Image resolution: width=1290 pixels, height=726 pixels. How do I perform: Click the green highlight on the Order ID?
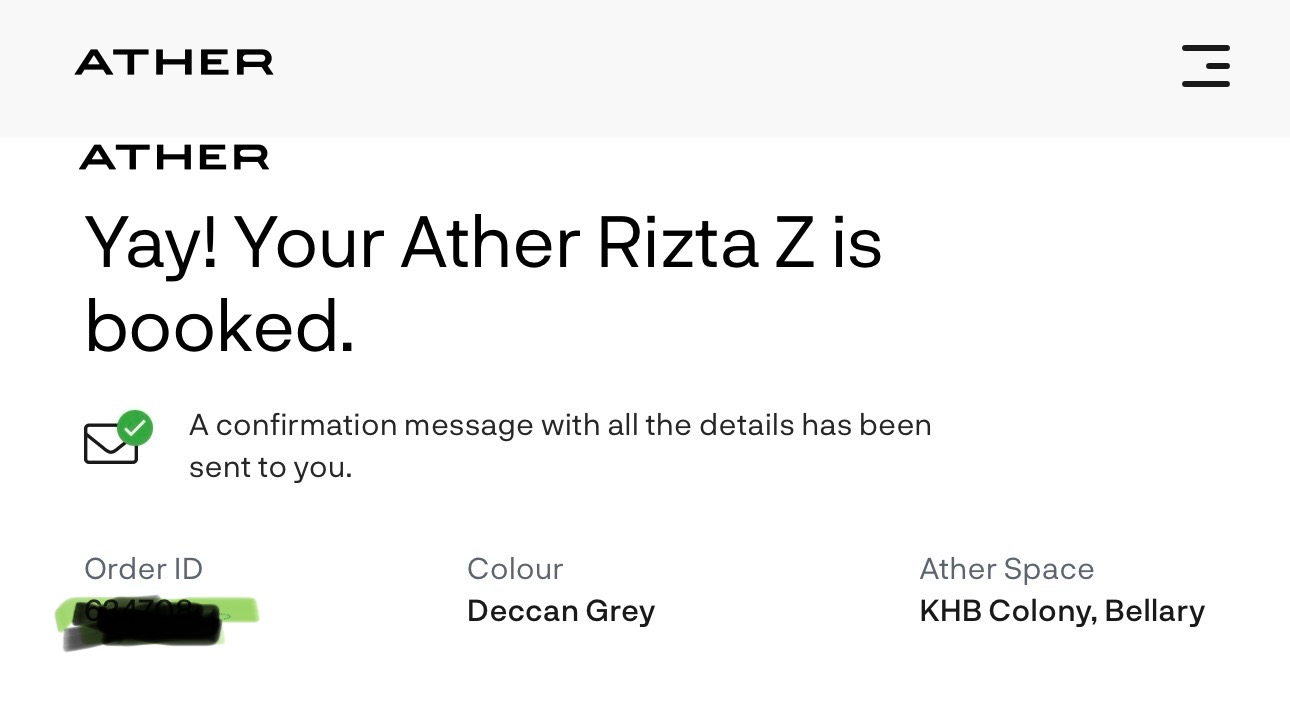click(x=238, y=609)
